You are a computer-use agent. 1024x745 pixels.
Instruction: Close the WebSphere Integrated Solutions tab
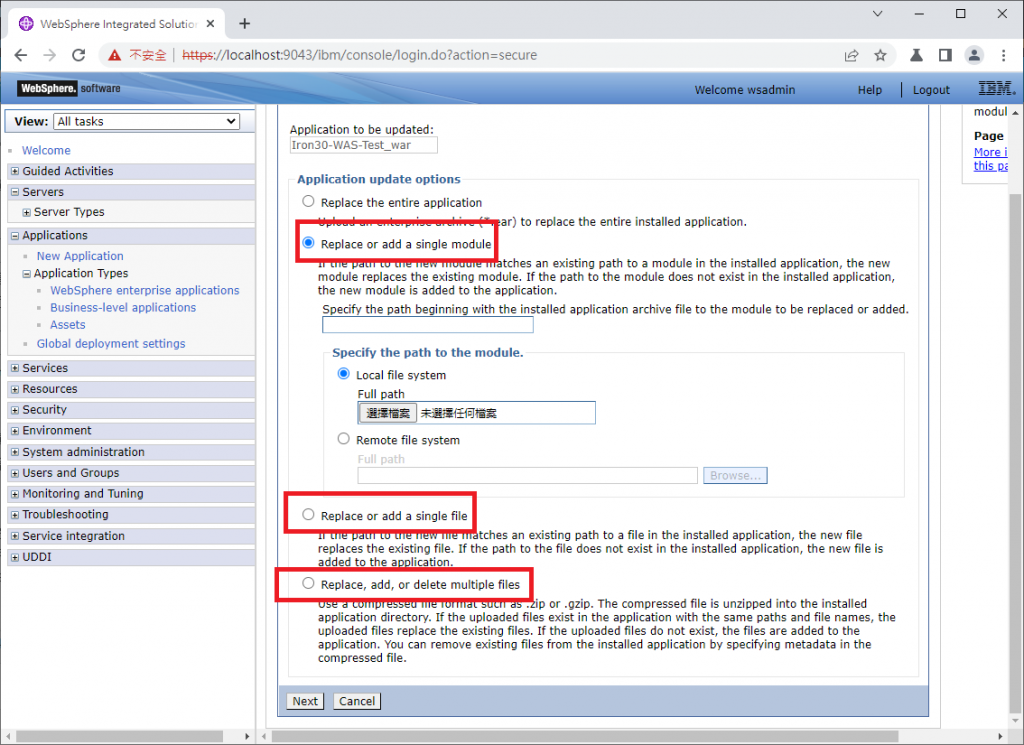[x=210, y=24]
